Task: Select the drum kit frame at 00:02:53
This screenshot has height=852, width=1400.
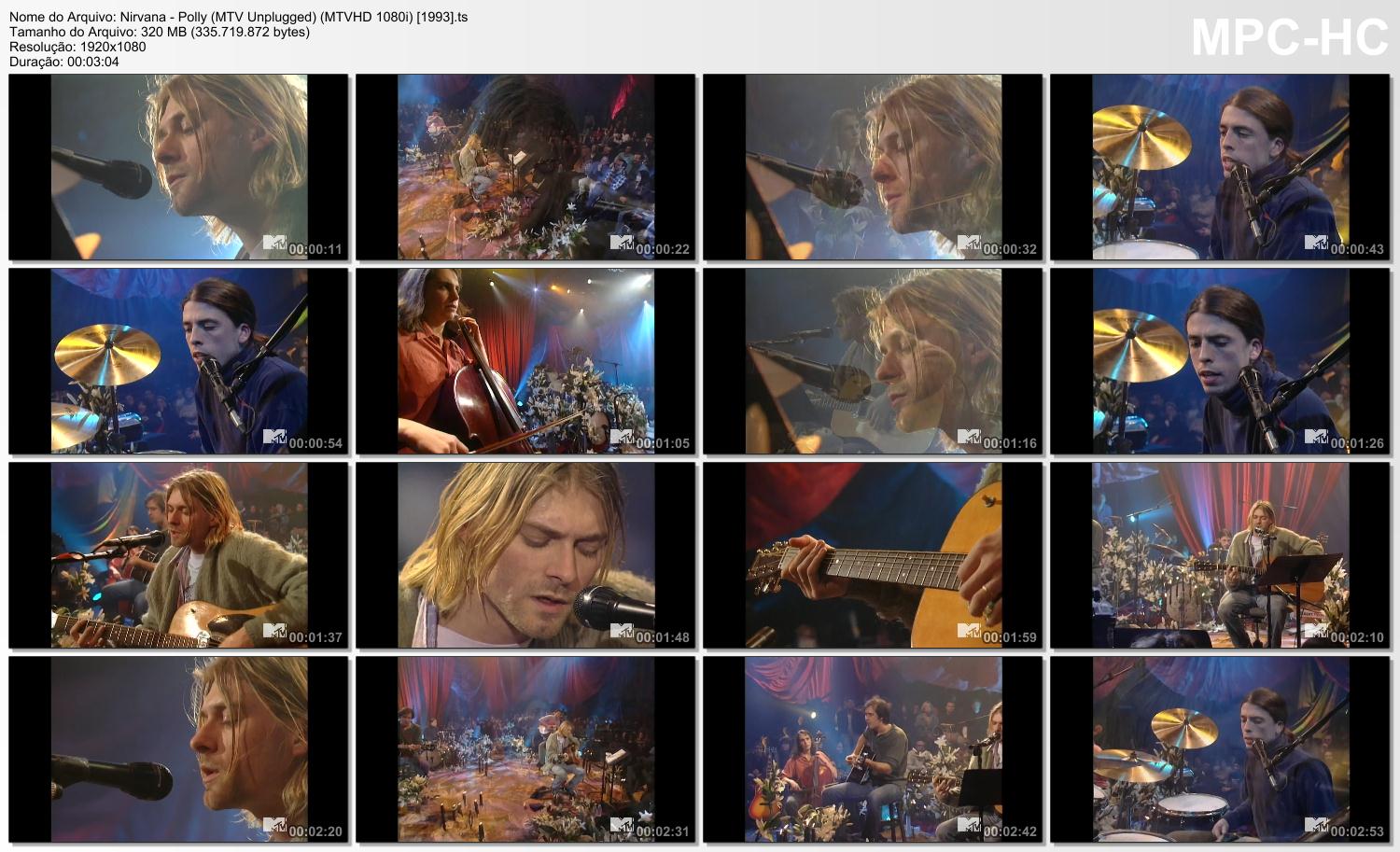Action: pyautogui.click(x=1220, y=749)
